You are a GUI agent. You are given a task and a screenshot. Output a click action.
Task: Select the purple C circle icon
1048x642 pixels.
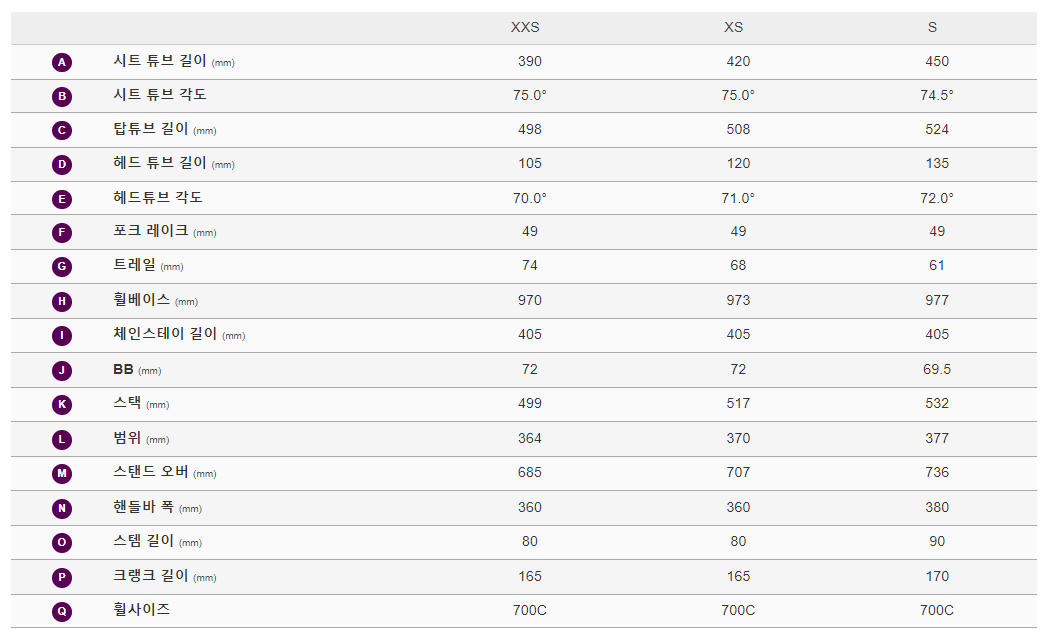[62, 130]
